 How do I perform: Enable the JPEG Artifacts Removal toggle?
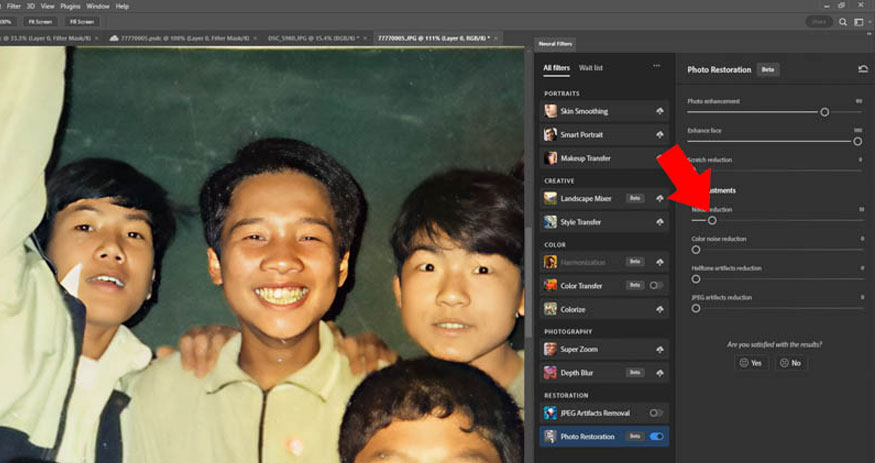pyautogui.click(x=656, y=413)
